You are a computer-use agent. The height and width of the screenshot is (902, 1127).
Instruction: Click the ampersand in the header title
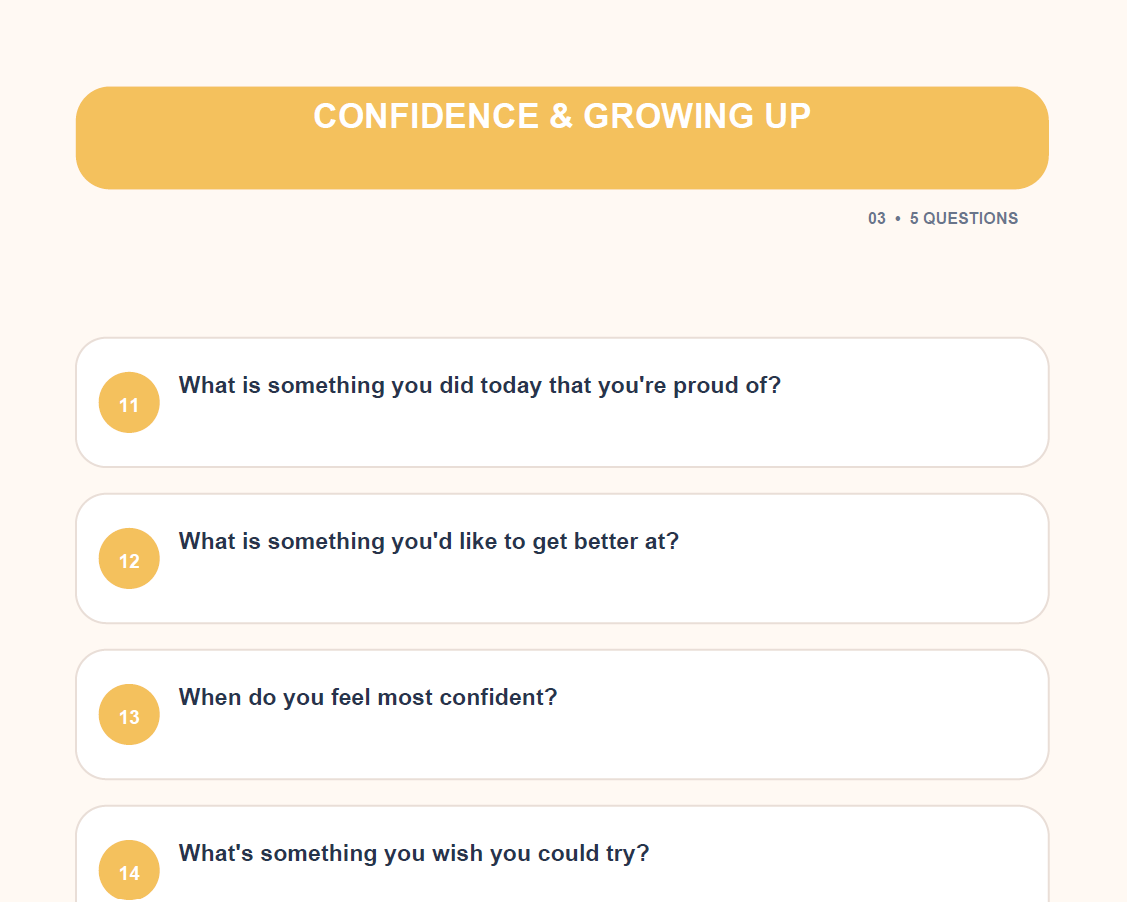(x=561, y=116)
